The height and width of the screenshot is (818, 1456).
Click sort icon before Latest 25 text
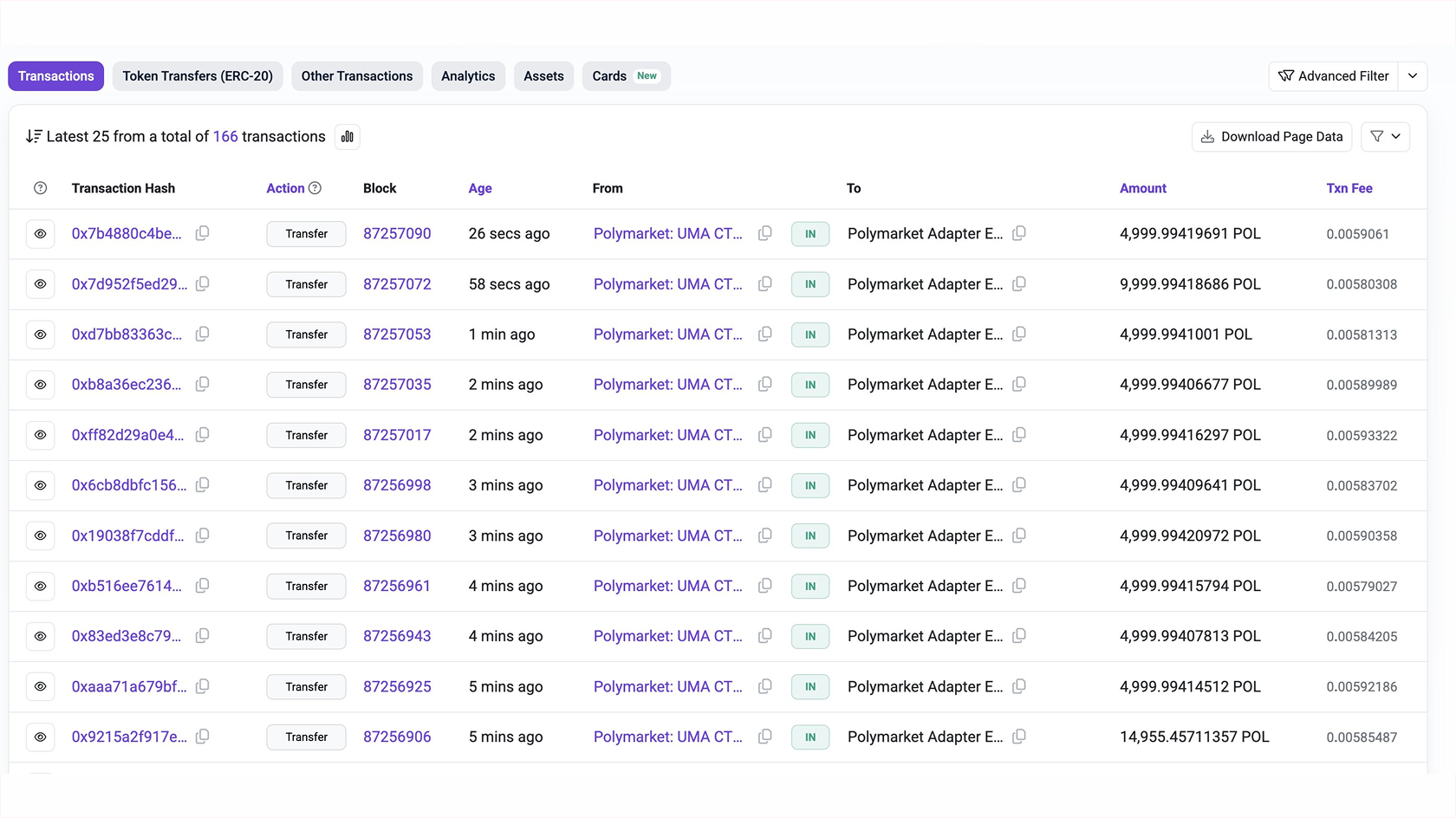[34, 136]
